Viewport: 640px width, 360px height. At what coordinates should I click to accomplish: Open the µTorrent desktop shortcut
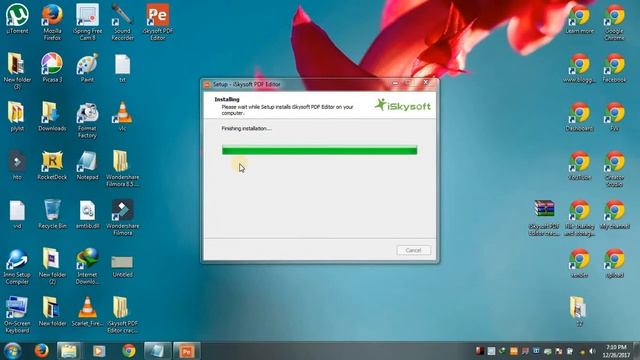coord(17,19)
